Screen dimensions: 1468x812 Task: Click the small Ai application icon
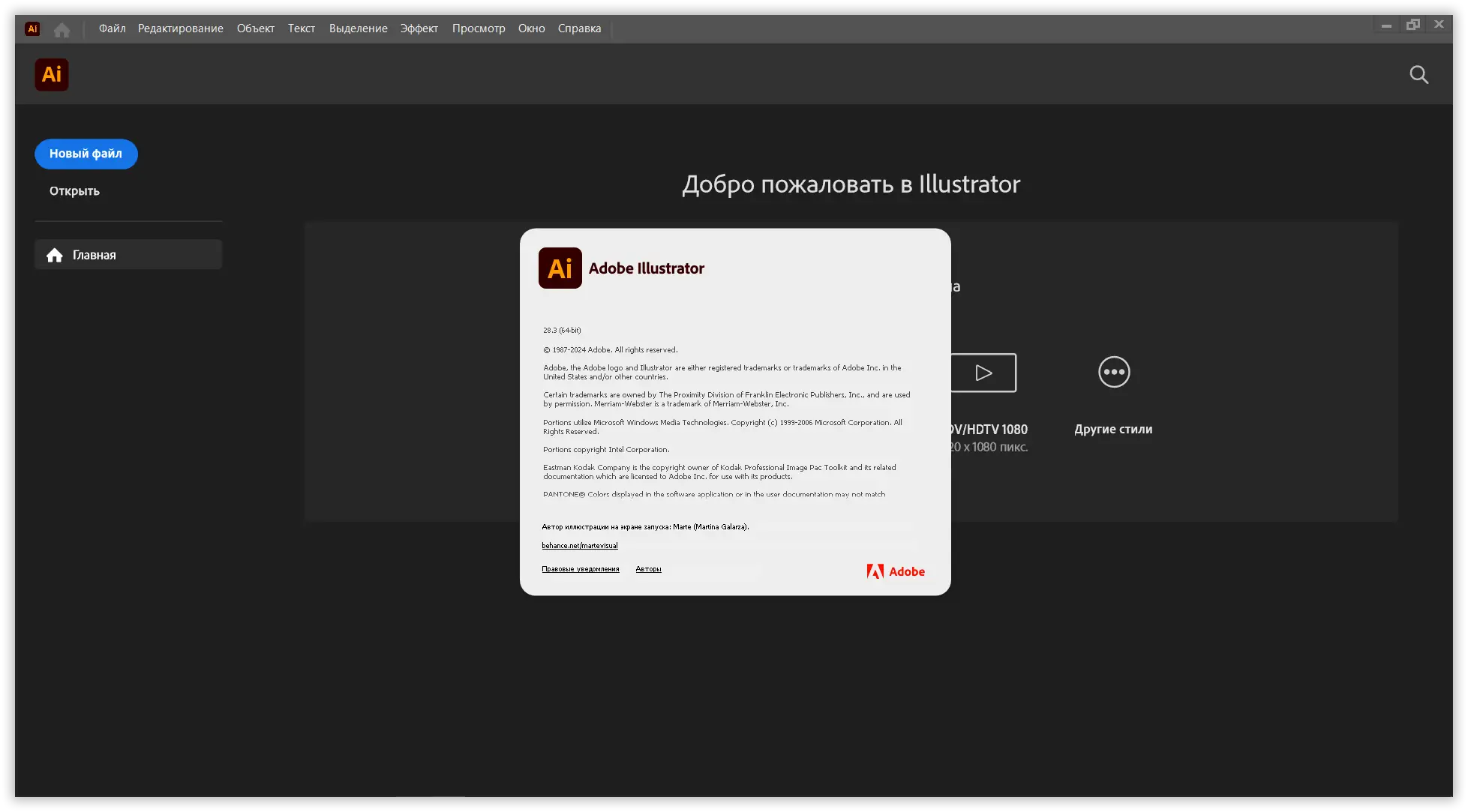tap(32, 29)
